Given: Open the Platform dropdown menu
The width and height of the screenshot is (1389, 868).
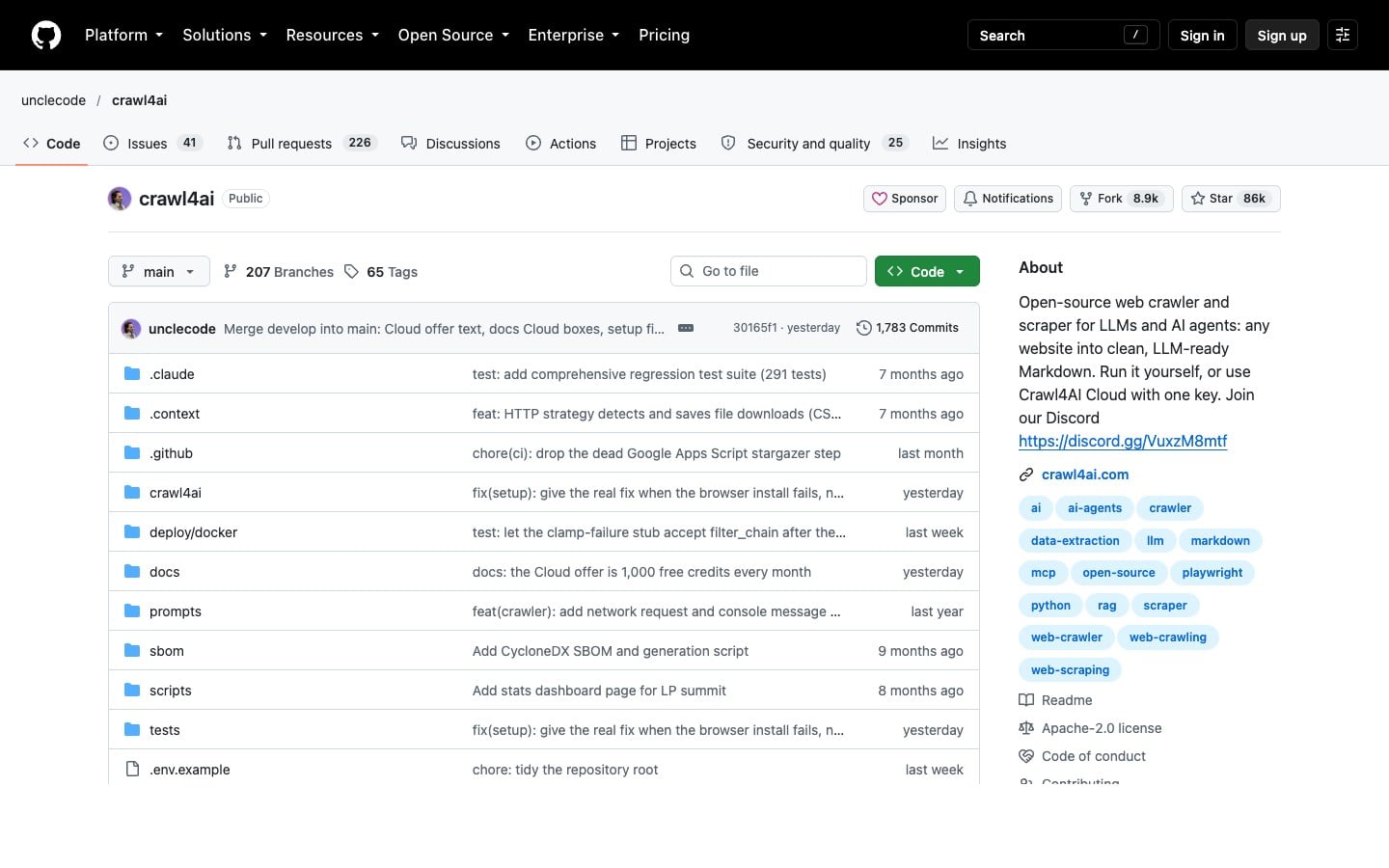Looking at the screenshot, I should pyautogui.click(x=123, y=35).
